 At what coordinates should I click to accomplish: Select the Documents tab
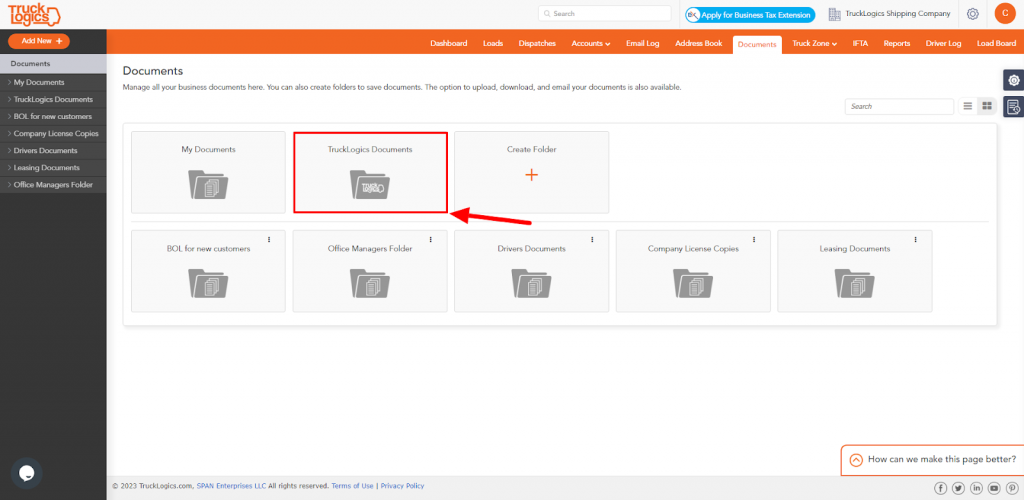pyautogui.click(x=757, y=44)
